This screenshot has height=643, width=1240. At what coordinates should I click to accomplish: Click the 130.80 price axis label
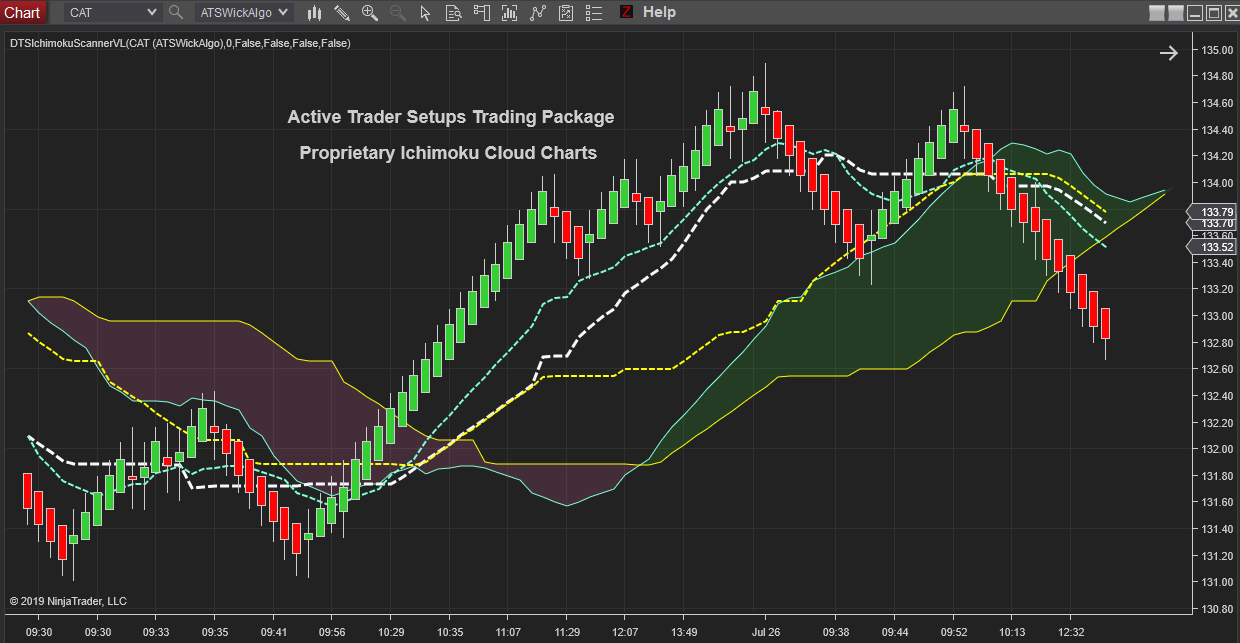[x=1217, y=608]
